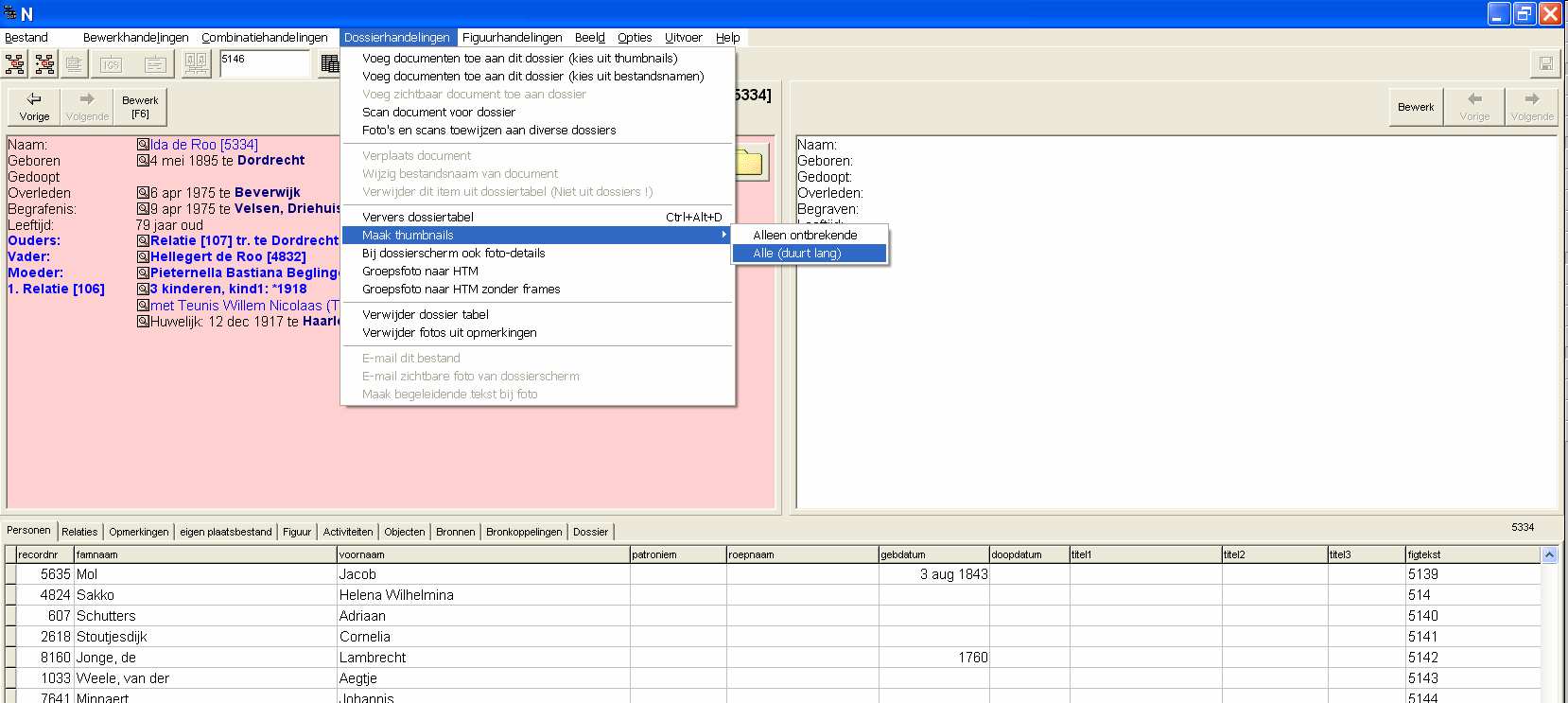Viewport: 1568px width, 703px height.
Task: Click the application icon in the title bar
Action: (10, 13)
